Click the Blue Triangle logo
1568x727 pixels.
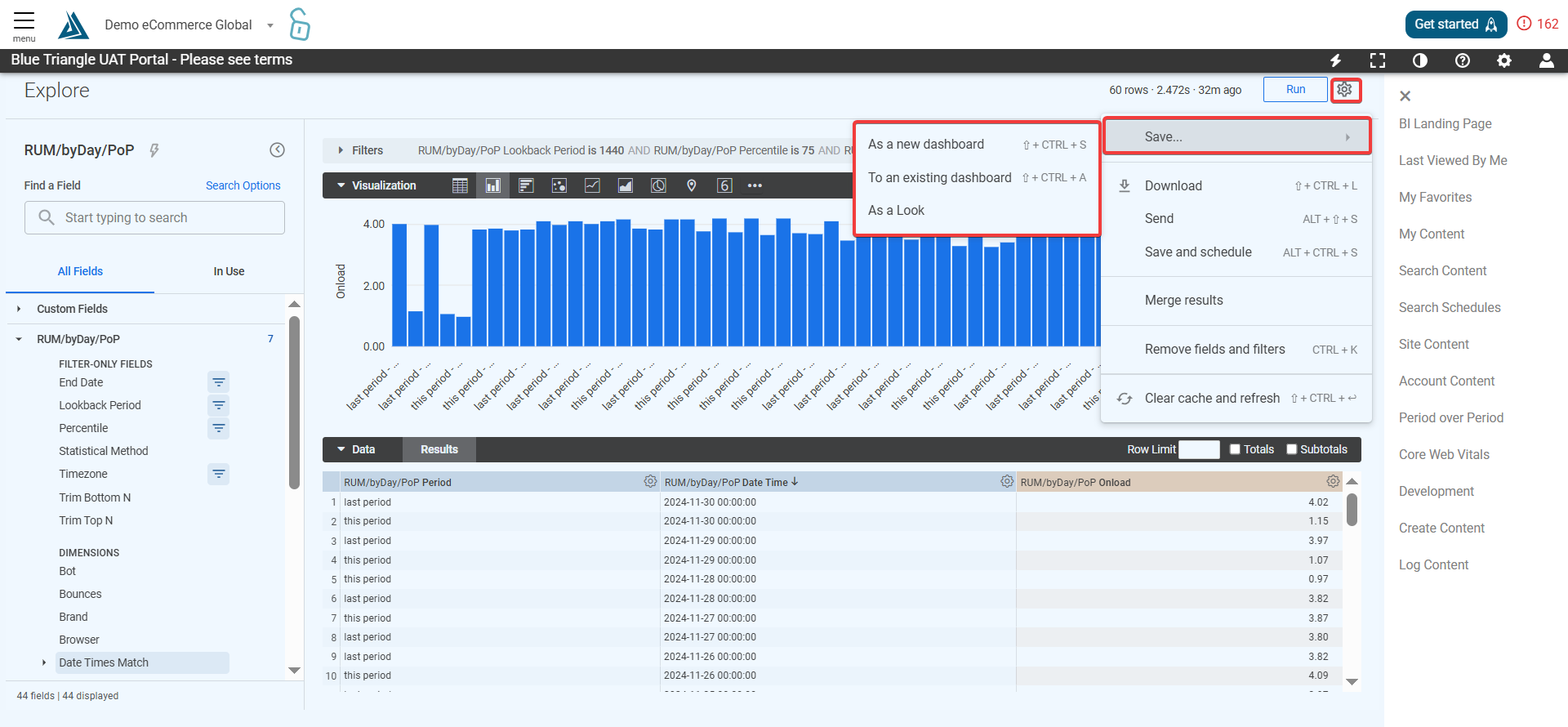tap(73, 25)
